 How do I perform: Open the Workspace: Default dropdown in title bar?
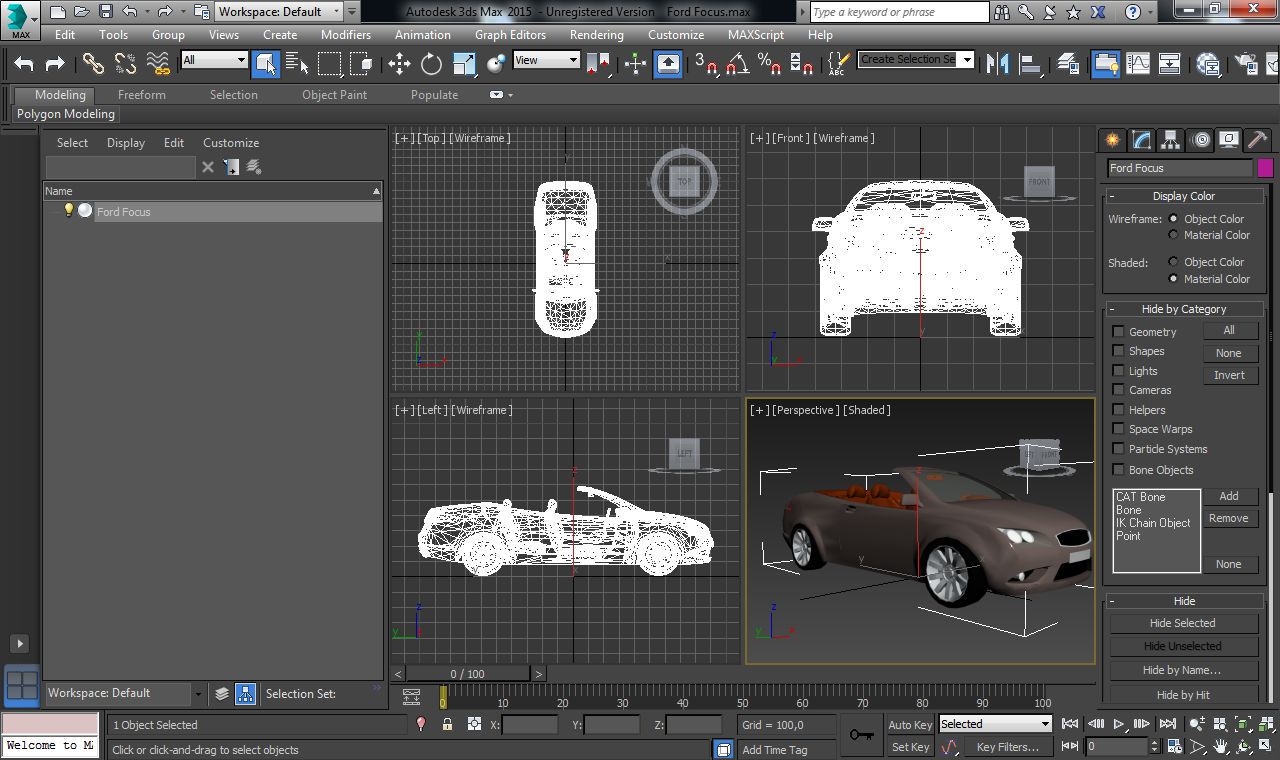[279, 12]
